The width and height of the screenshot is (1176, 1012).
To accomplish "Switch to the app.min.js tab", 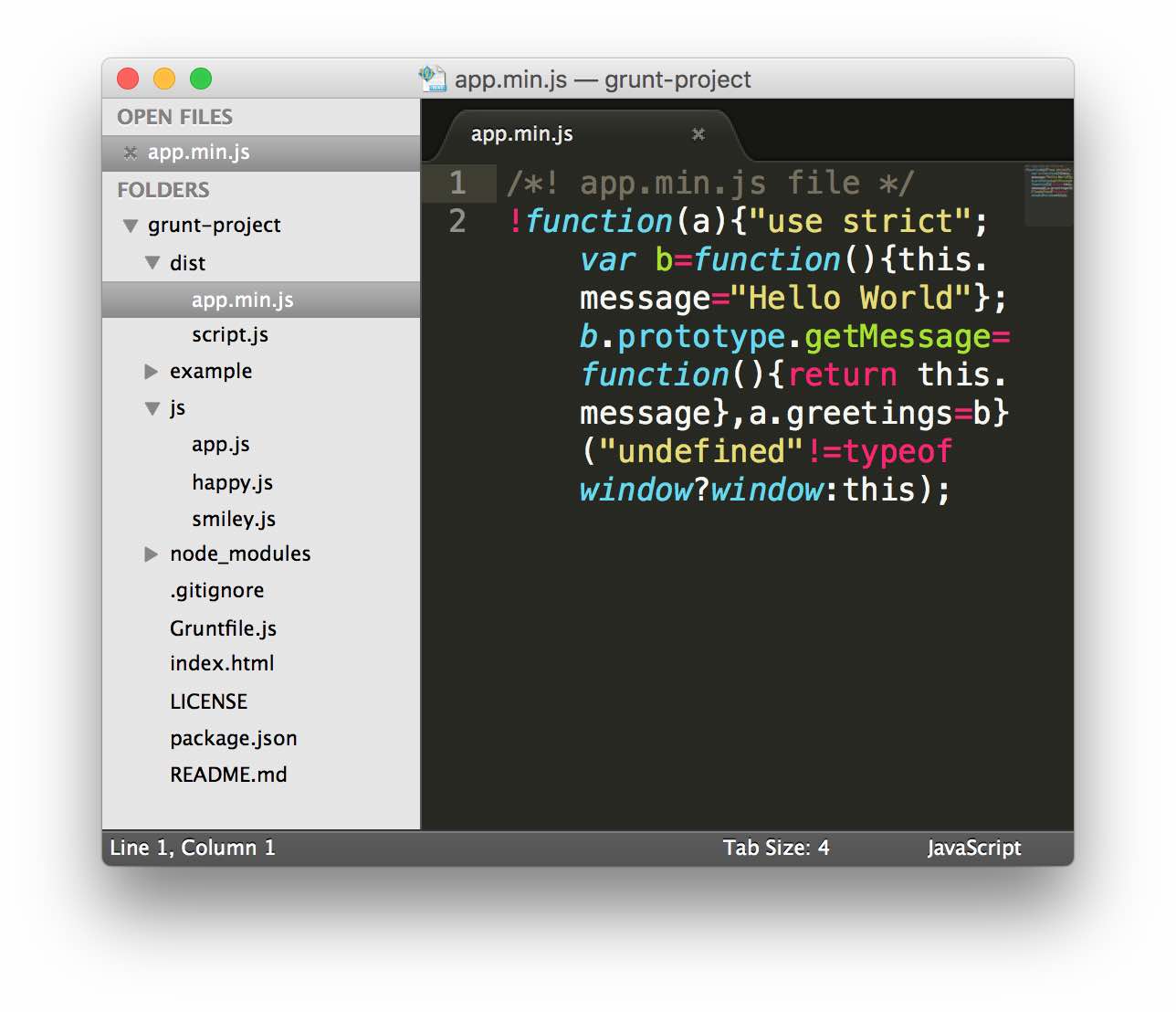I will (x=520, y=133).
